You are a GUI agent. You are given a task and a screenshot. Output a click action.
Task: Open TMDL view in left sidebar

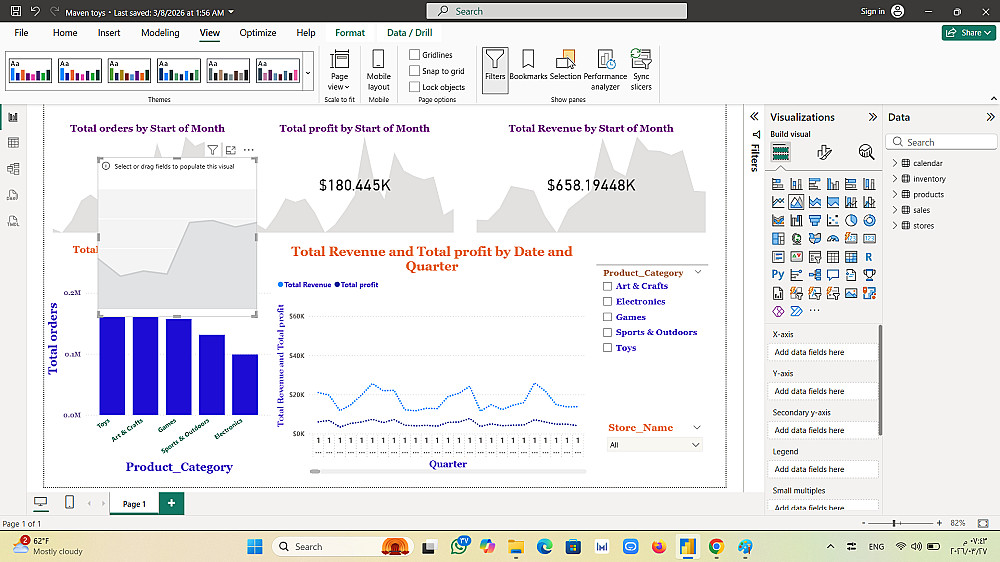[13, 221]
